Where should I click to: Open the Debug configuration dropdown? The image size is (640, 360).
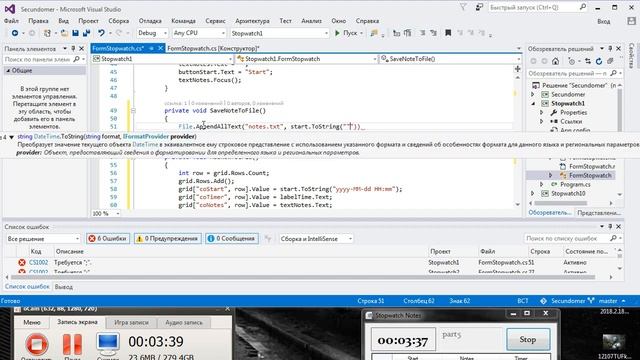152,33
